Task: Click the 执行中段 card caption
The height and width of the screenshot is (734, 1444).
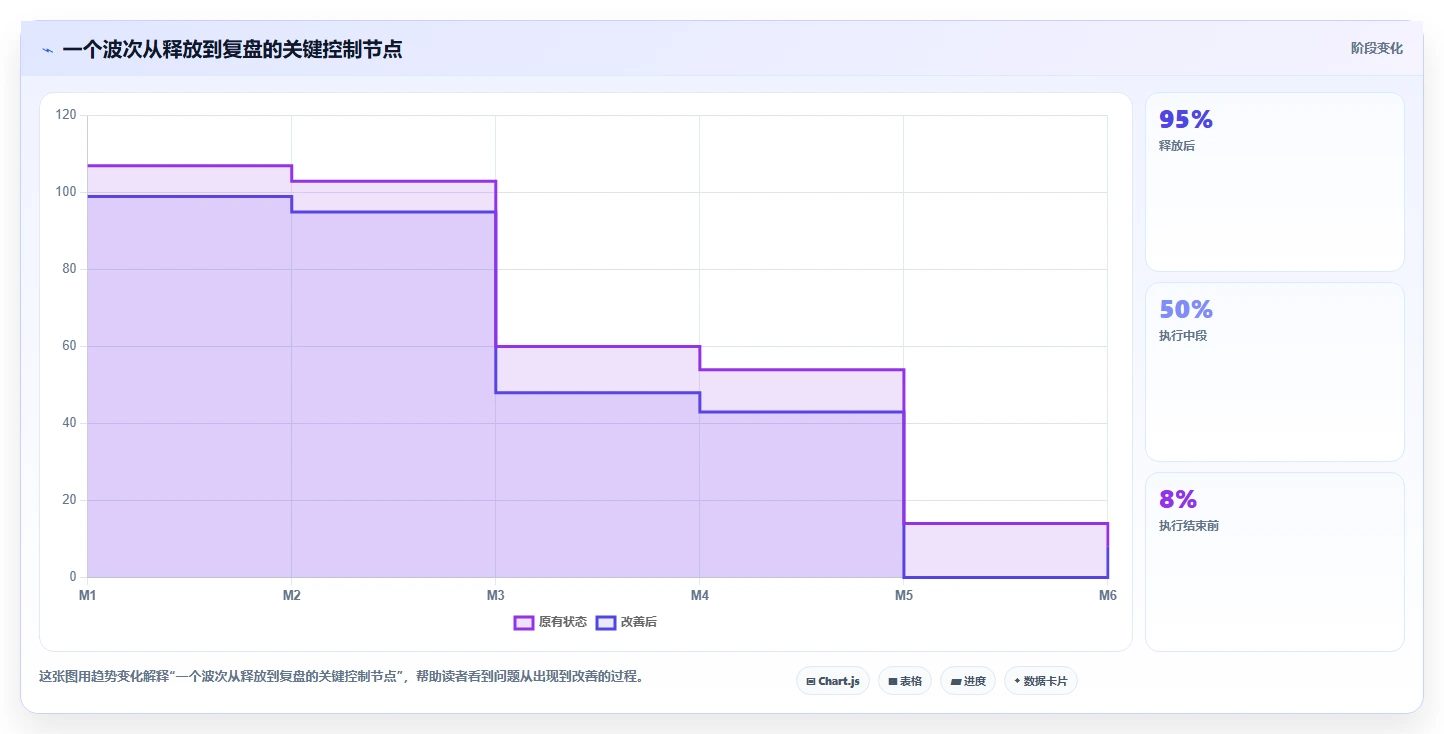Action: pos(1183,336)
